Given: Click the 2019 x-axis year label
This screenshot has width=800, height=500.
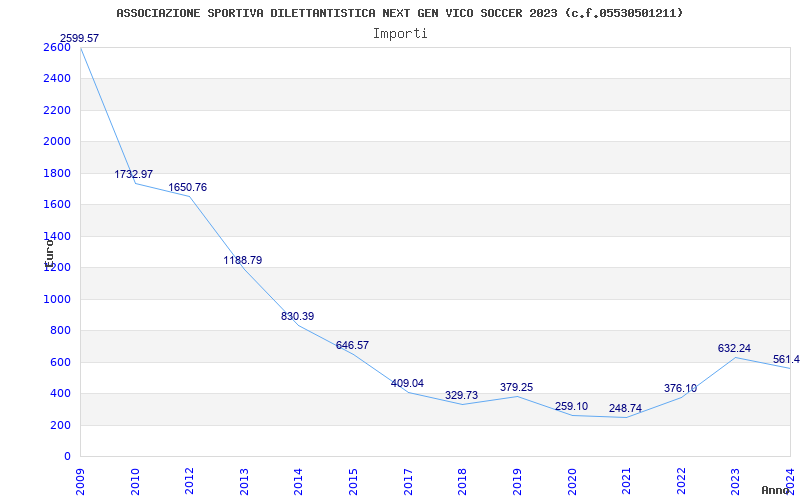Looking at the screenshot, I should click(517, 481).
